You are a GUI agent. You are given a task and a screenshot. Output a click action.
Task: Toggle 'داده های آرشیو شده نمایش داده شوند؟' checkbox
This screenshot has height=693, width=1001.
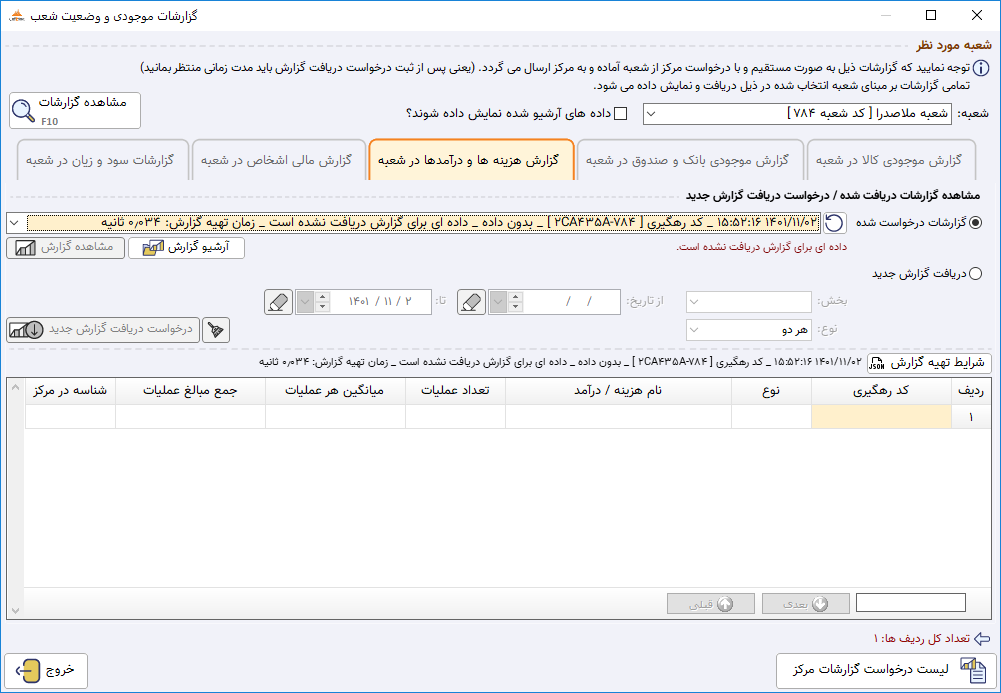click(x=620, y=114)
